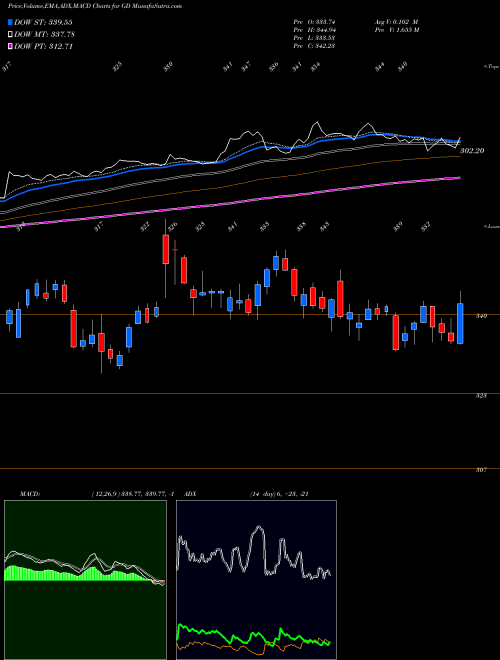
Task: Click the 'Pre V: 1.655 M' value
Action: coord(396,30)
